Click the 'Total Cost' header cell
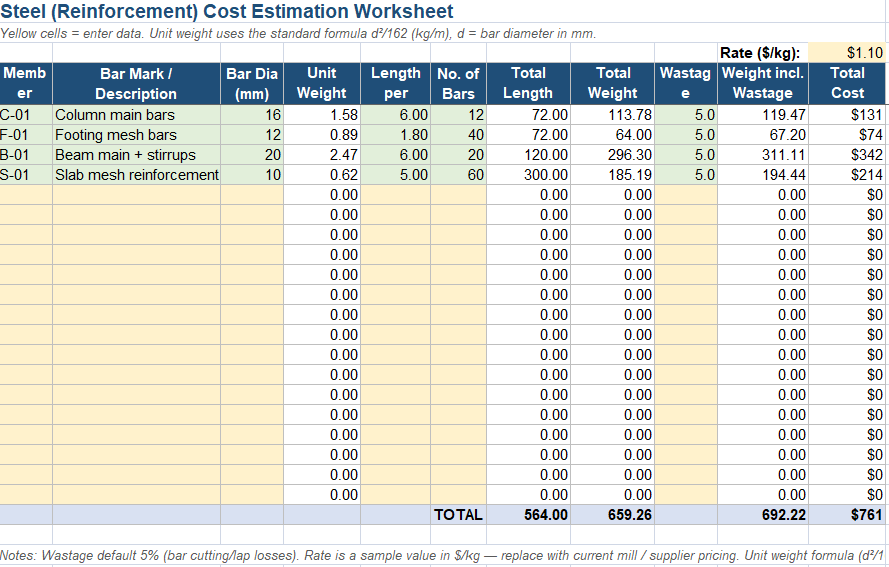This screenshot has width=889, height=567. [846, 83]
